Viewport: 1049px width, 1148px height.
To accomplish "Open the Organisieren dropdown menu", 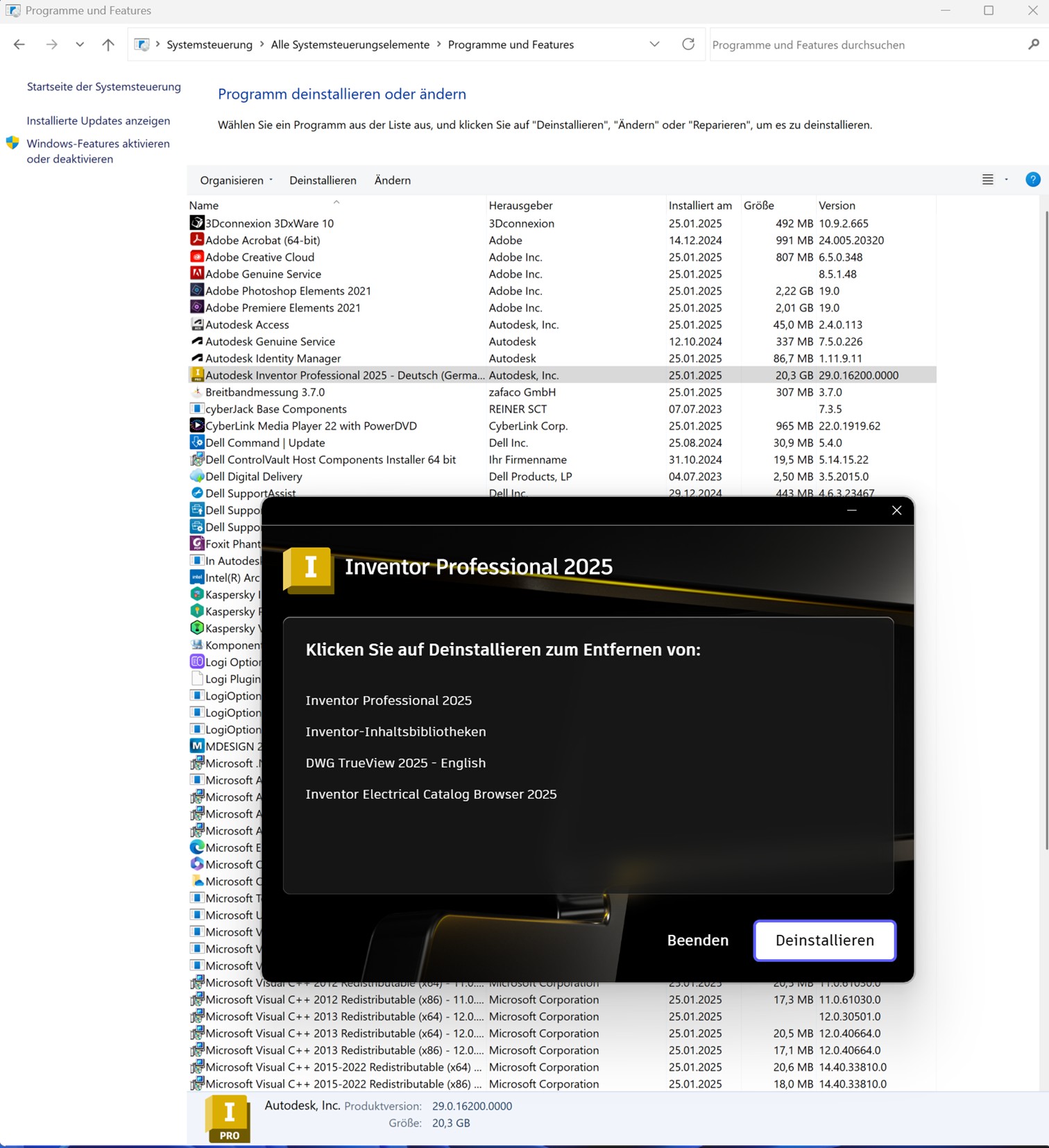I will coord(236,180).
